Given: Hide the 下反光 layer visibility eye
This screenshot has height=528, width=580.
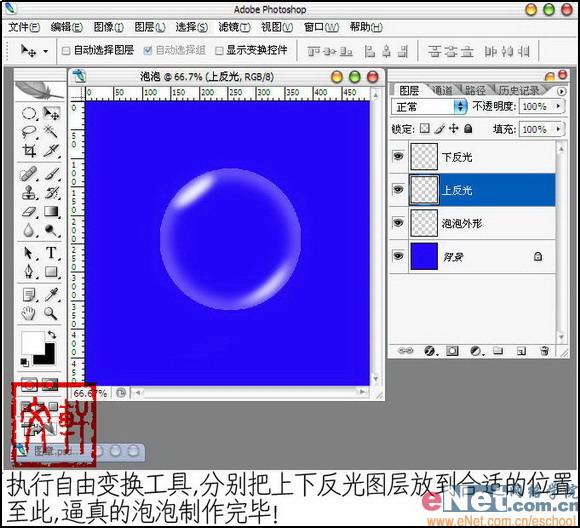Looking at the screenshot, I should (398, 156).
